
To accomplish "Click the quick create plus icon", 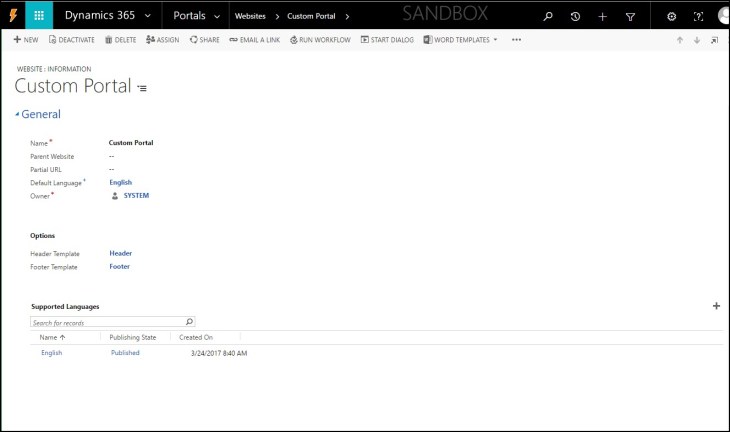I will 602,17.
